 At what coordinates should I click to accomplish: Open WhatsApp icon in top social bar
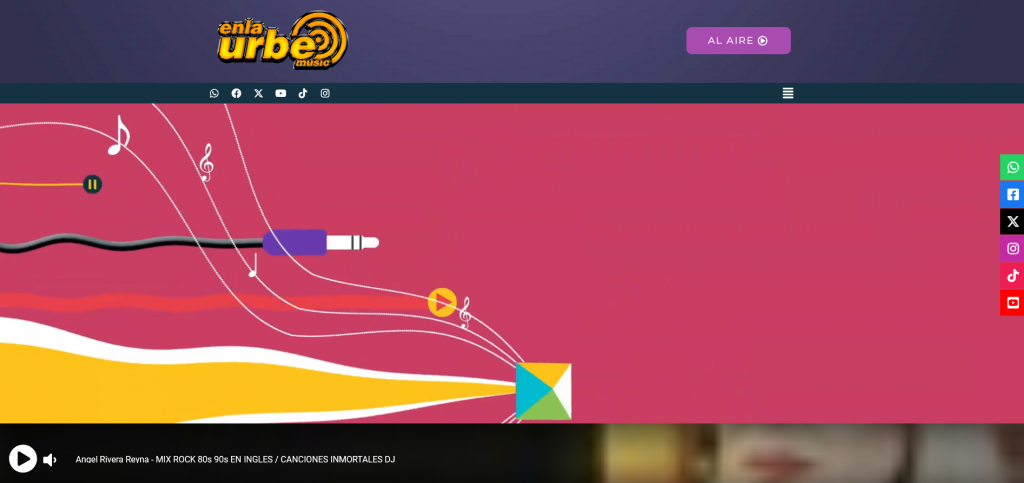click(214, 93)
